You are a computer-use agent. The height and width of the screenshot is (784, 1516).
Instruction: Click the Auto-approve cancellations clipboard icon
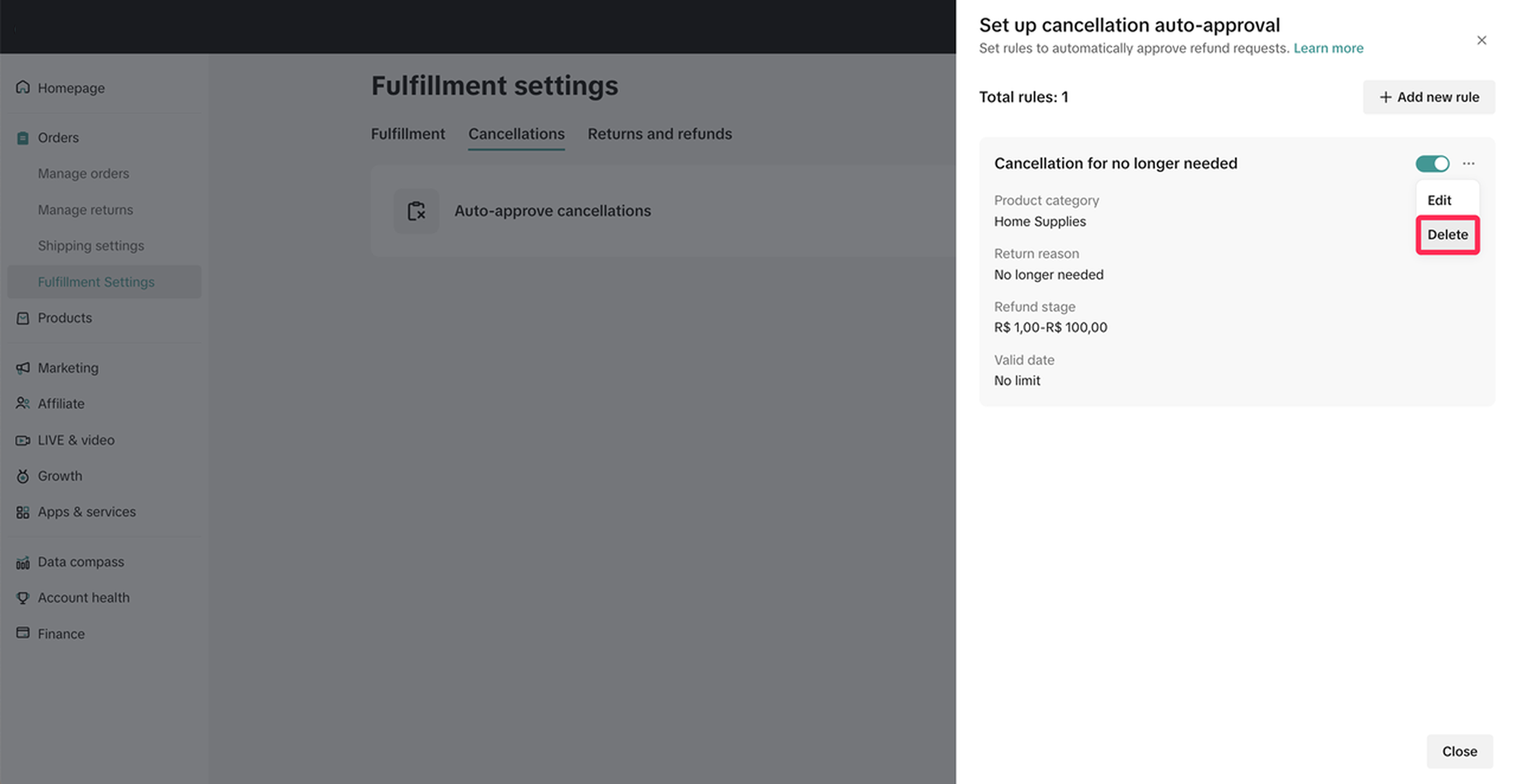tap(416, 211)
